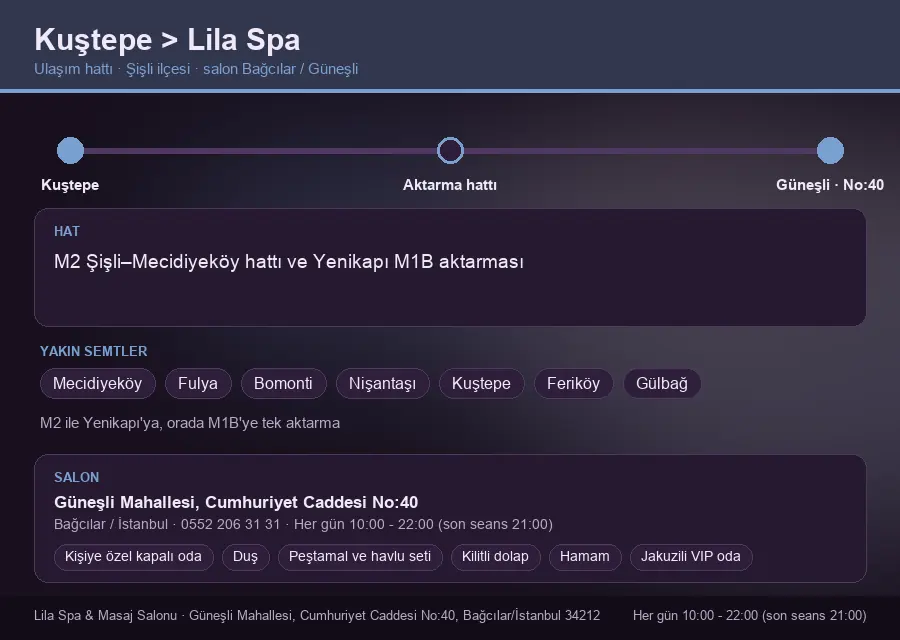Click the M2 ile Yenikapı'ya transfer note

click(190, 423)
